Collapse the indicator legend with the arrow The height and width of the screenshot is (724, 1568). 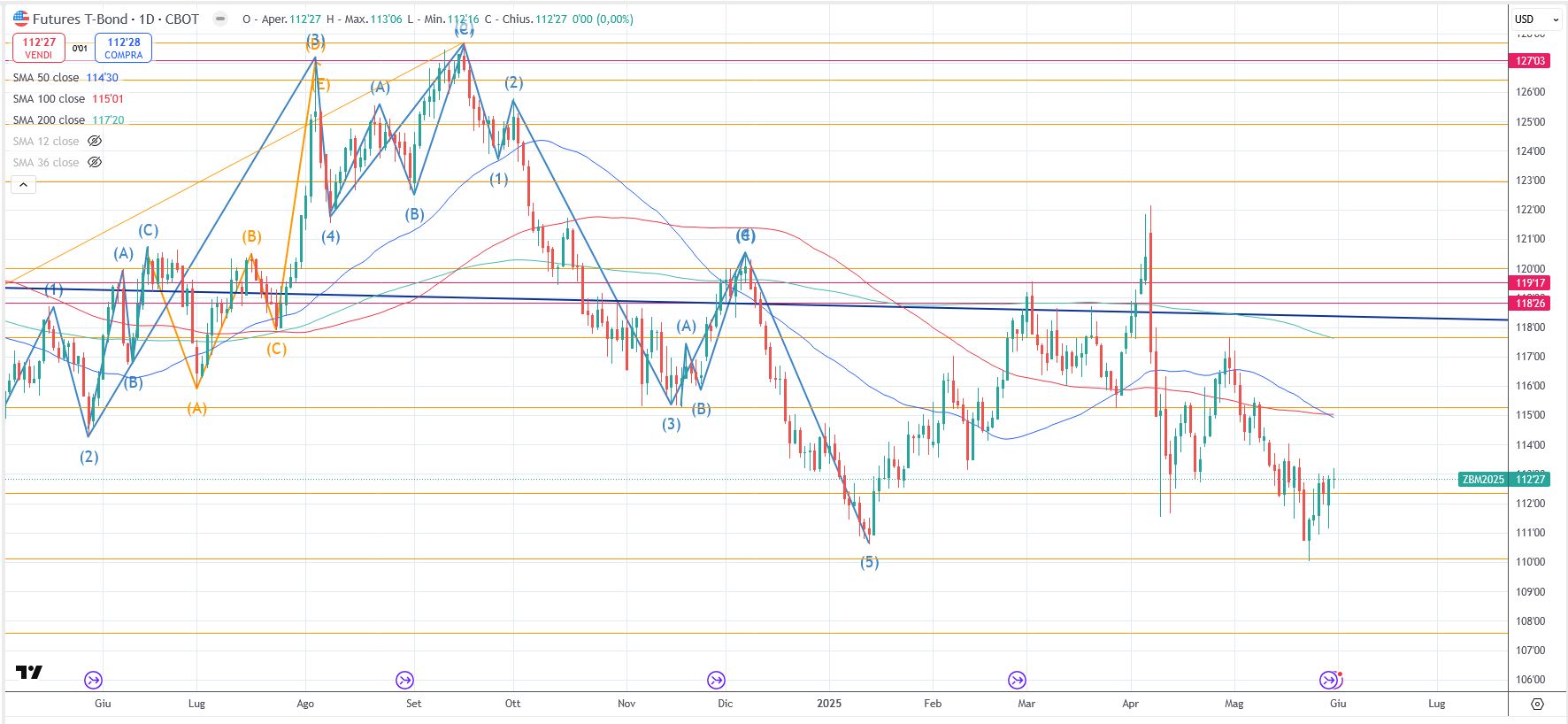(23, 185)
